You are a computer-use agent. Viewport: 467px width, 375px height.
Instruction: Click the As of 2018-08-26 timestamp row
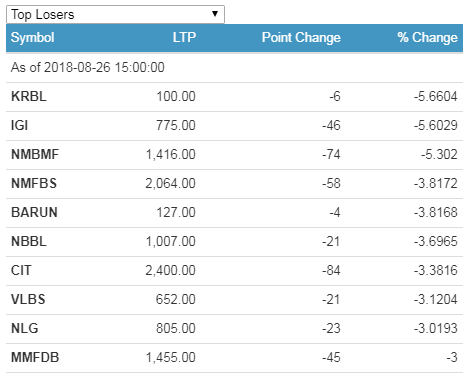[234, 68]
